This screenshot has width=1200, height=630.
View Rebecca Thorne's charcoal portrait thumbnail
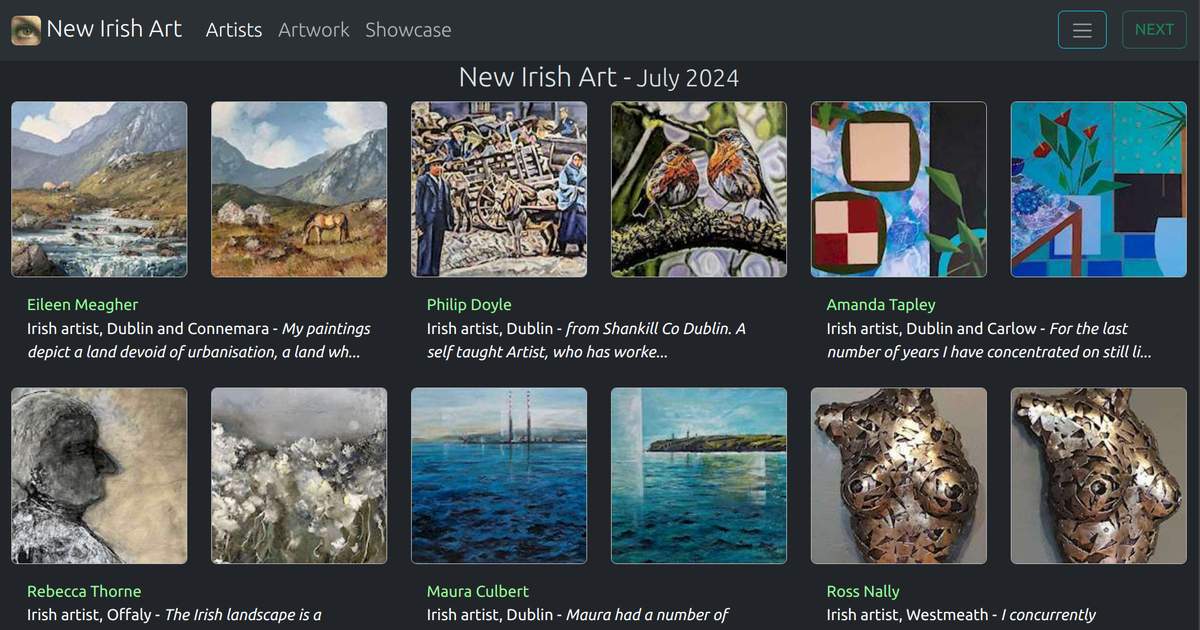click(x=99, y=475)
